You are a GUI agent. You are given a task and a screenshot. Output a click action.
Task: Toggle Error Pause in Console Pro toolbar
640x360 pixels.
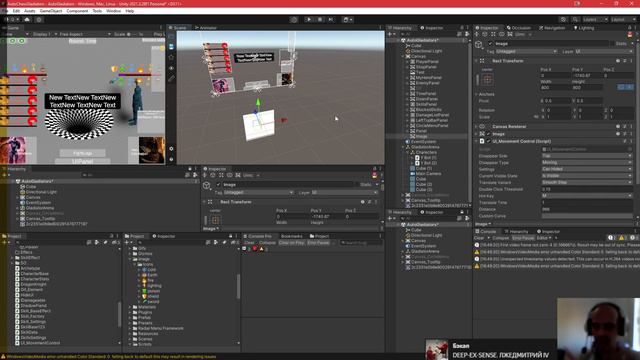(318, 242)
